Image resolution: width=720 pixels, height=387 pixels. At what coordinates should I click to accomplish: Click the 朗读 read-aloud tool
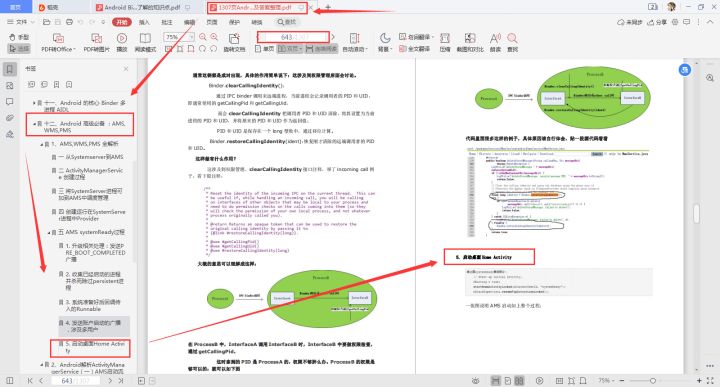click(495, 43)
